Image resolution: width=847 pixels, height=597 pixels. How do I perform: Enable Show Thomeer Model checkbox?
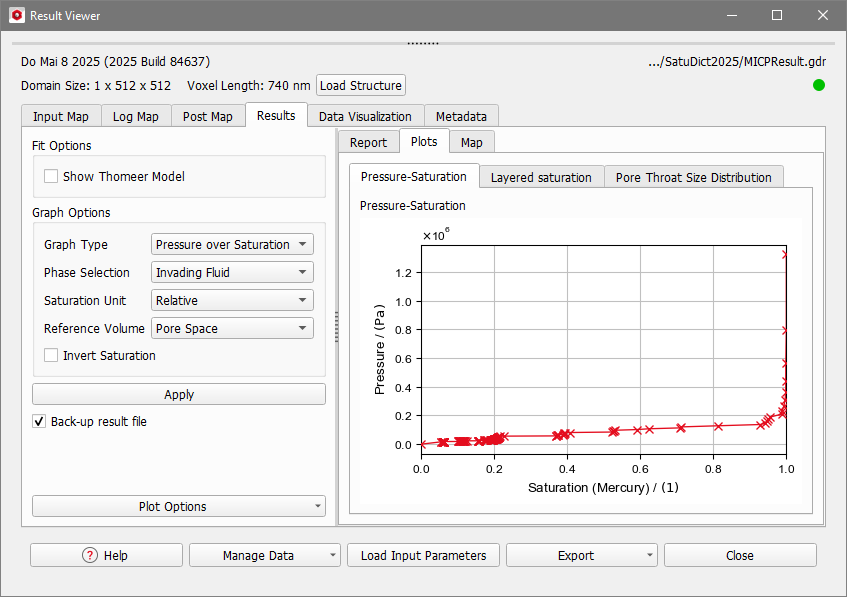click(x=51, y=176)
